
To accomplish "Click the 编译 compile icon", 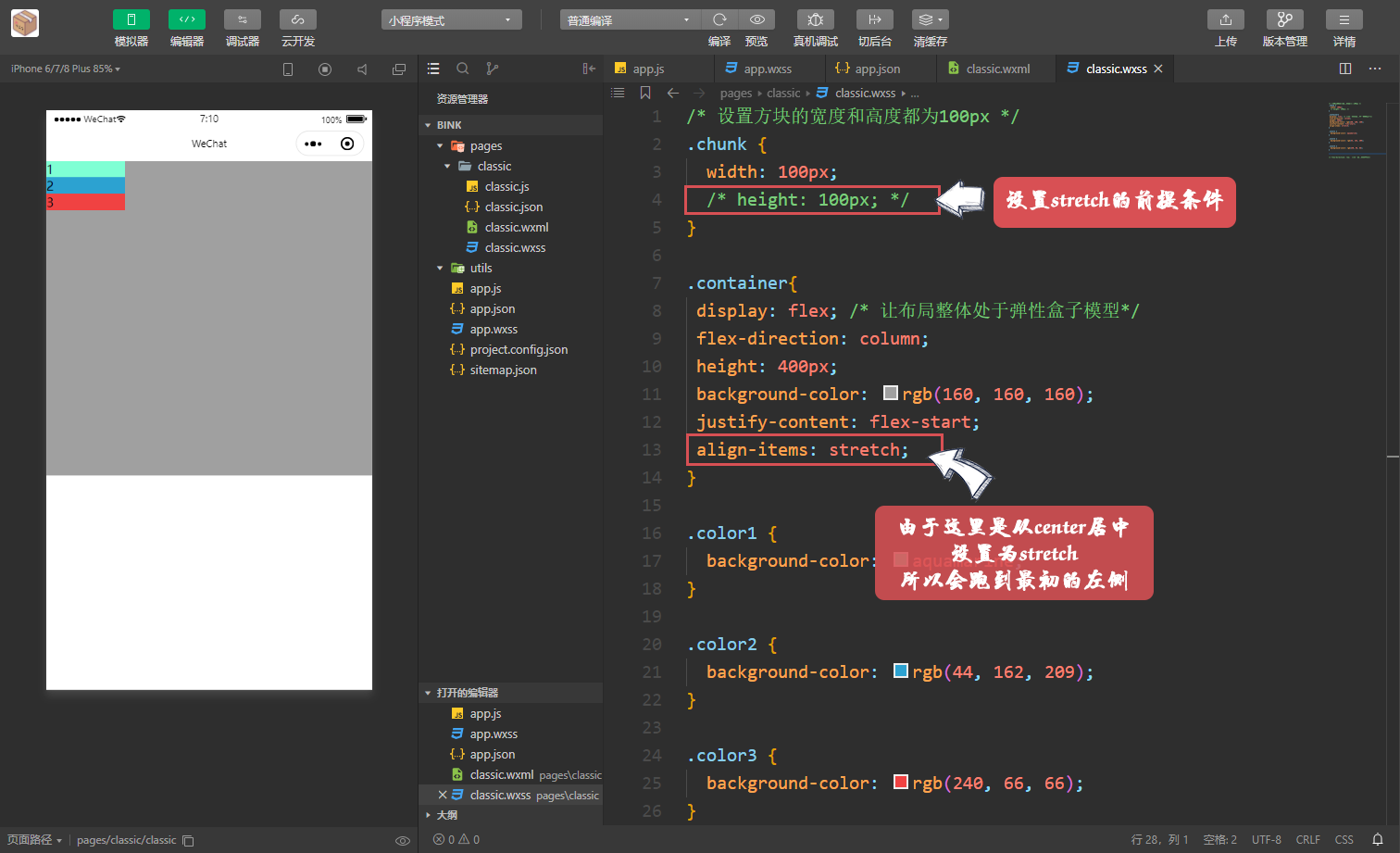I will 719,19.
